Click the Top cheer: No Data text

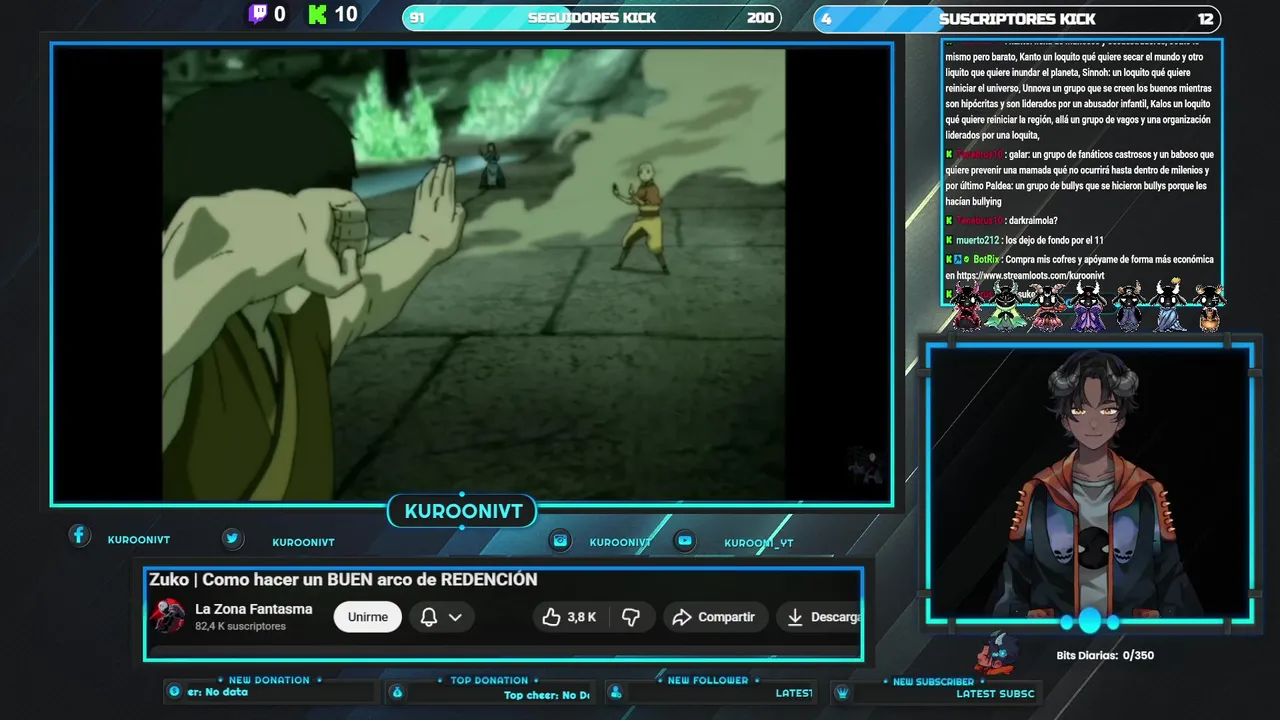tap(546, 695)
